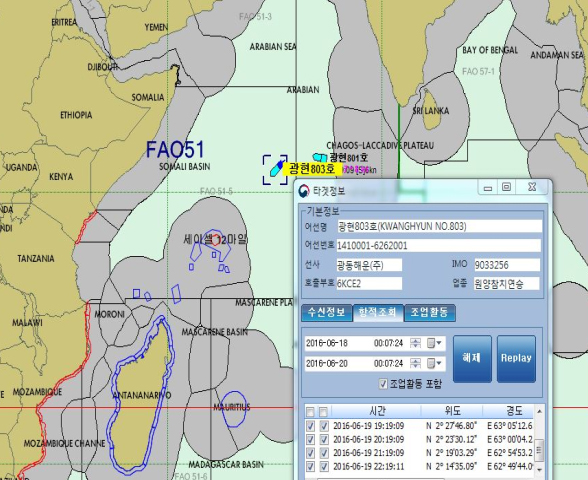
Task: Expand end date calendar dropdown arrow
Action: tap(439, 363)
